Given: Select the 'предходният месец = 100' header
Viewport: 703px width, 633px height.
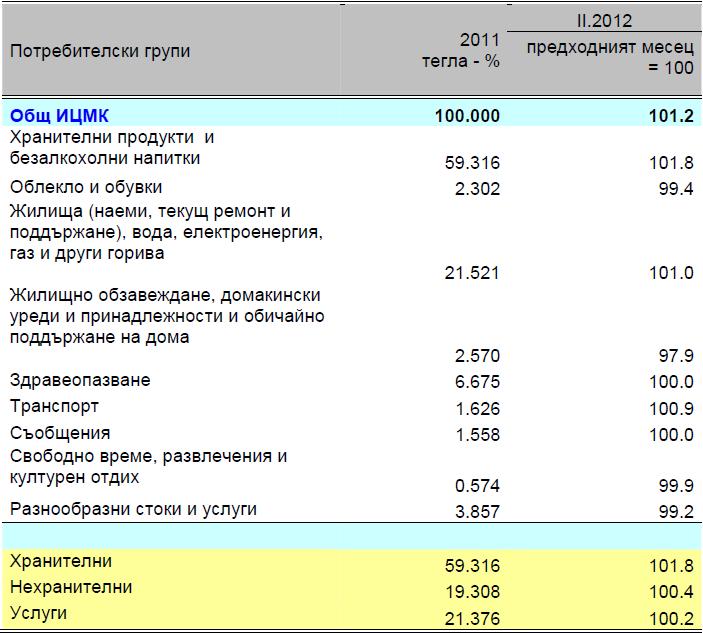Looking at the screenshot, I should tap(610, 57).
